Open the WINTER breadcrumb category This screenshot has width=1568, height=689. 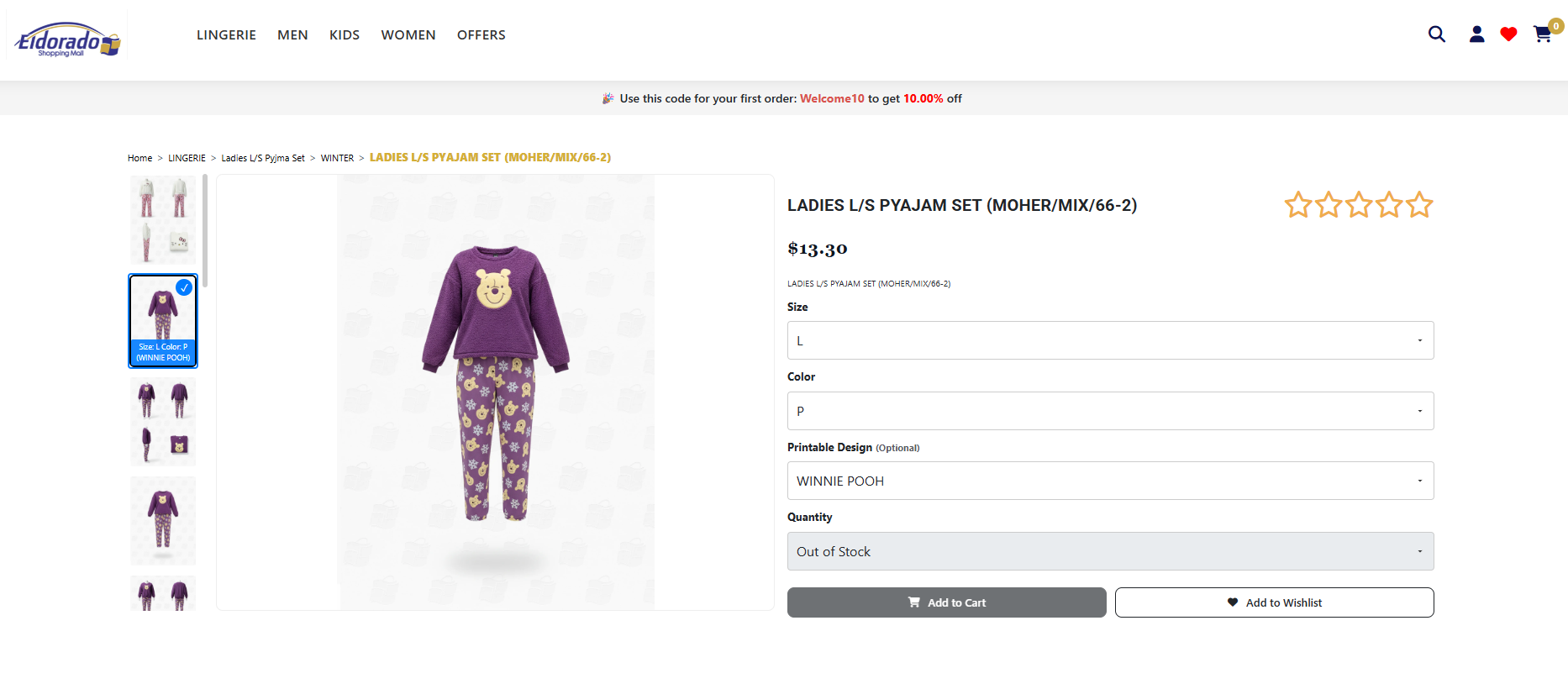click(337, 157)
